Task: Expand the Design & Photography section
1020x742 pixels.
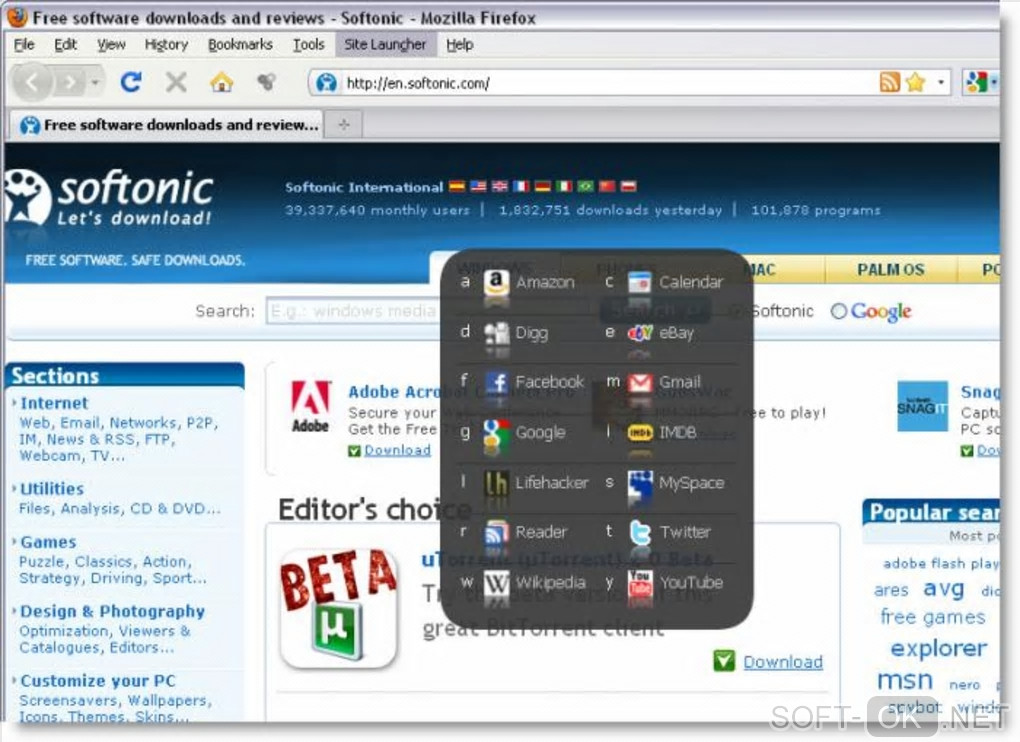Action: point(112,611)
